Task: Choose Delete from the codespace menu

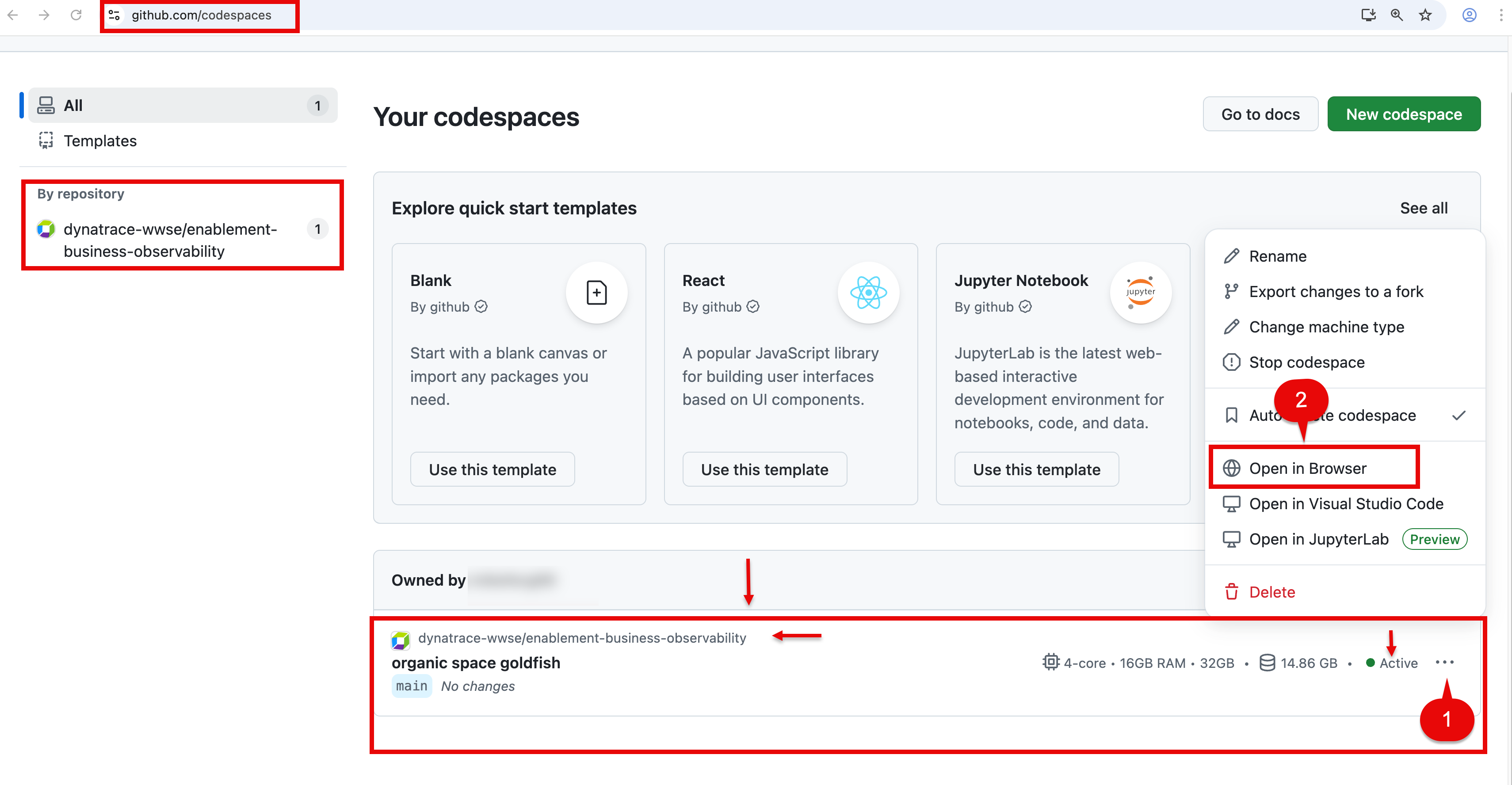Action: click(x=1345, y=592)
